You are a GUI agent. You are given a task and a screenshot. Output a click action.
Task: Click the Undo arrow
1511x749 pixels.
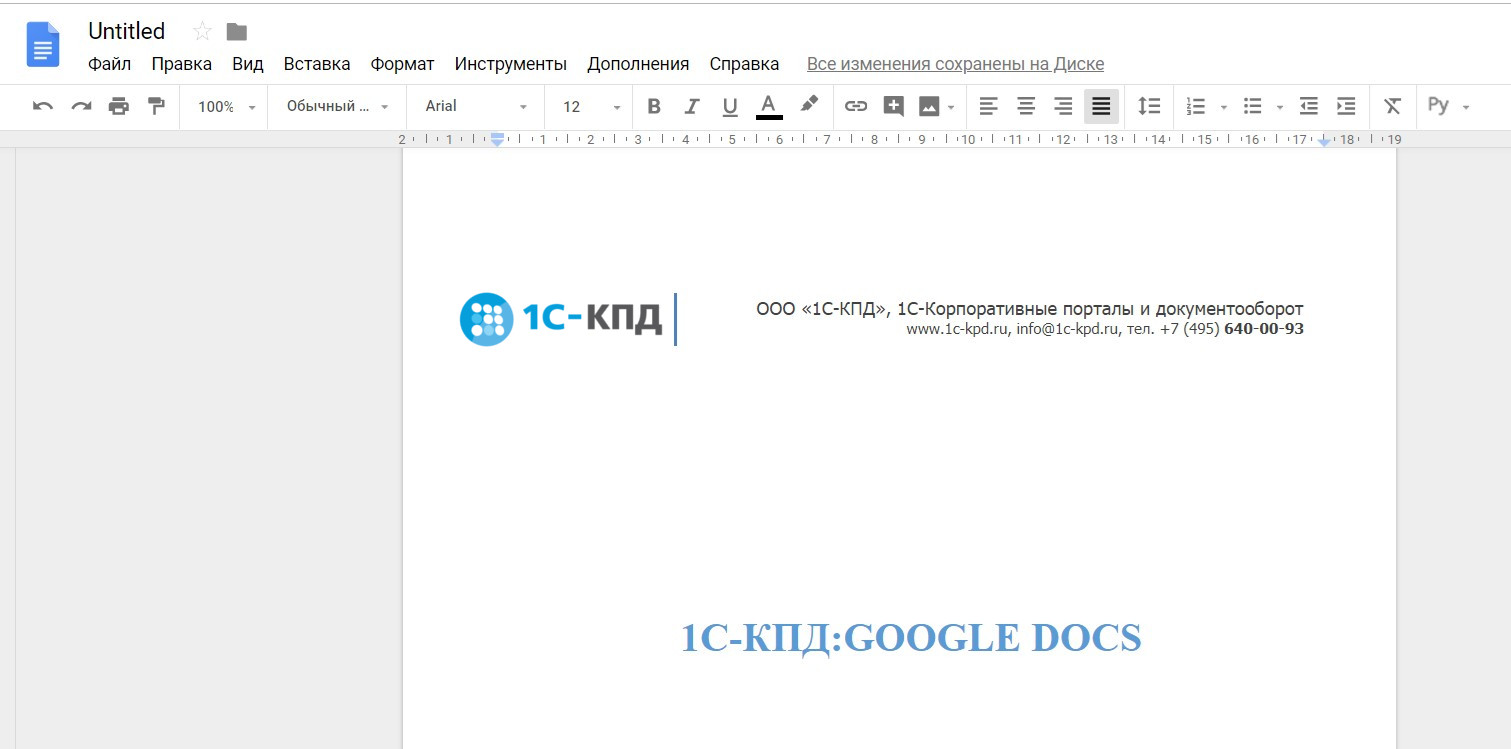point(43,106)
